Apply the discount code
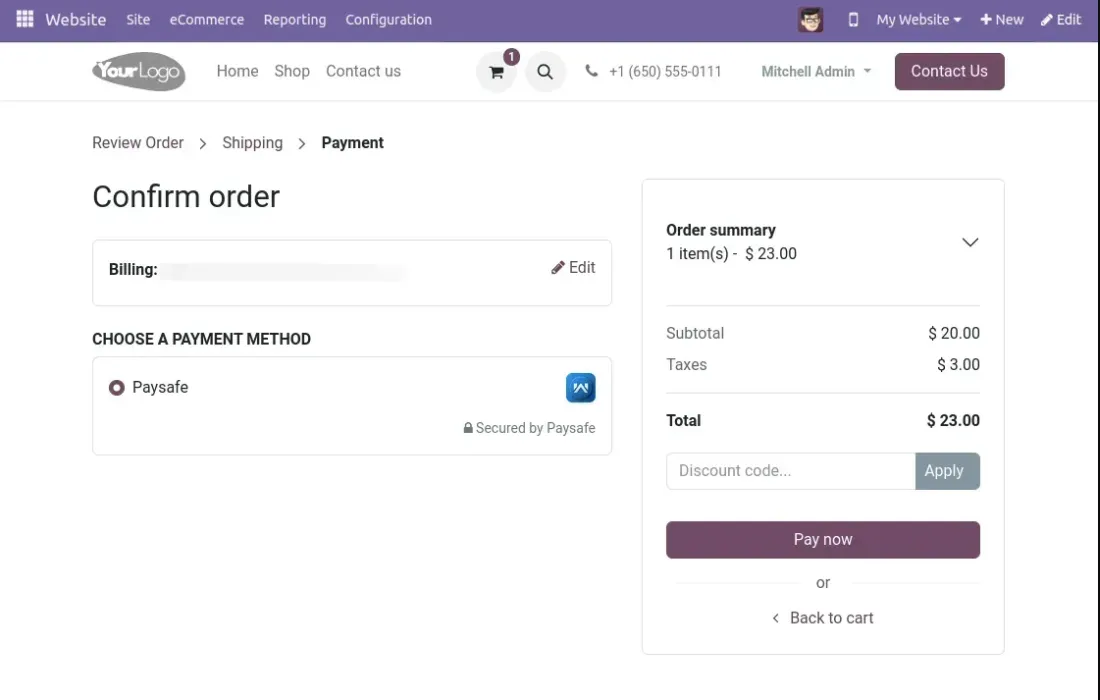 click(x=946, y=471)
